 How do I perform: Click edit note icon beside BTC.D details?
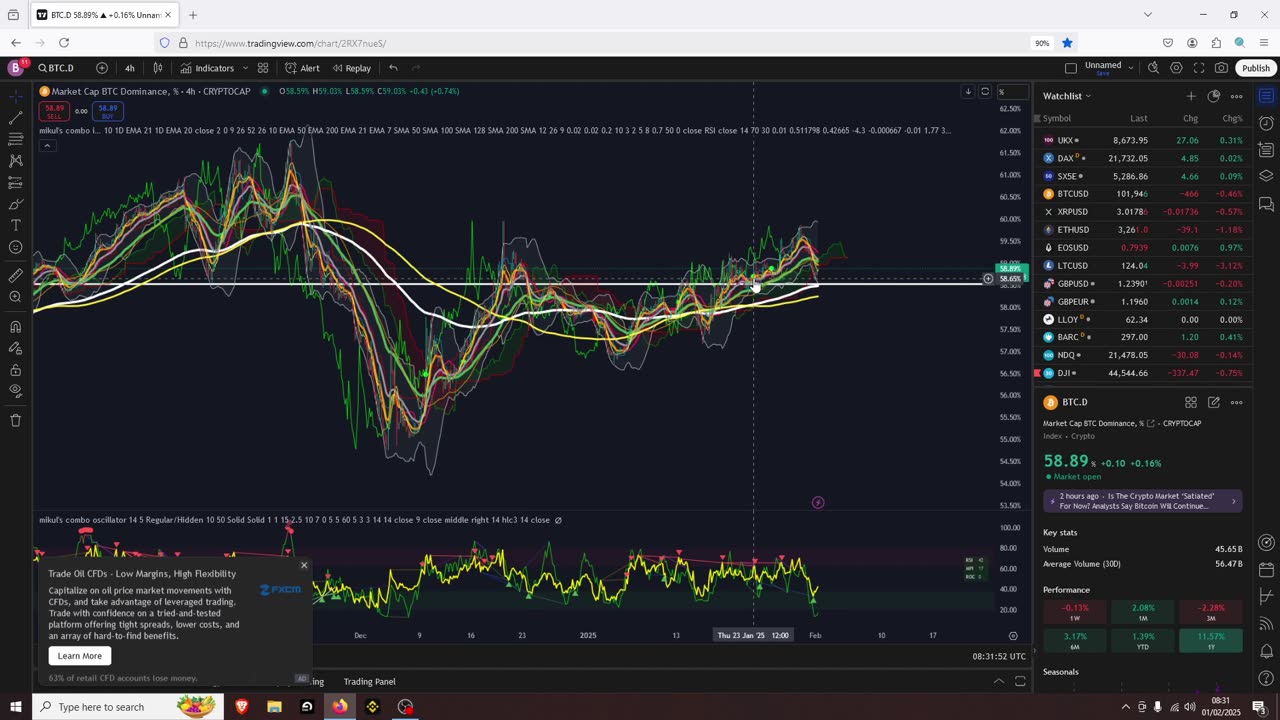pyautogui.click(x=1214, y=402)
